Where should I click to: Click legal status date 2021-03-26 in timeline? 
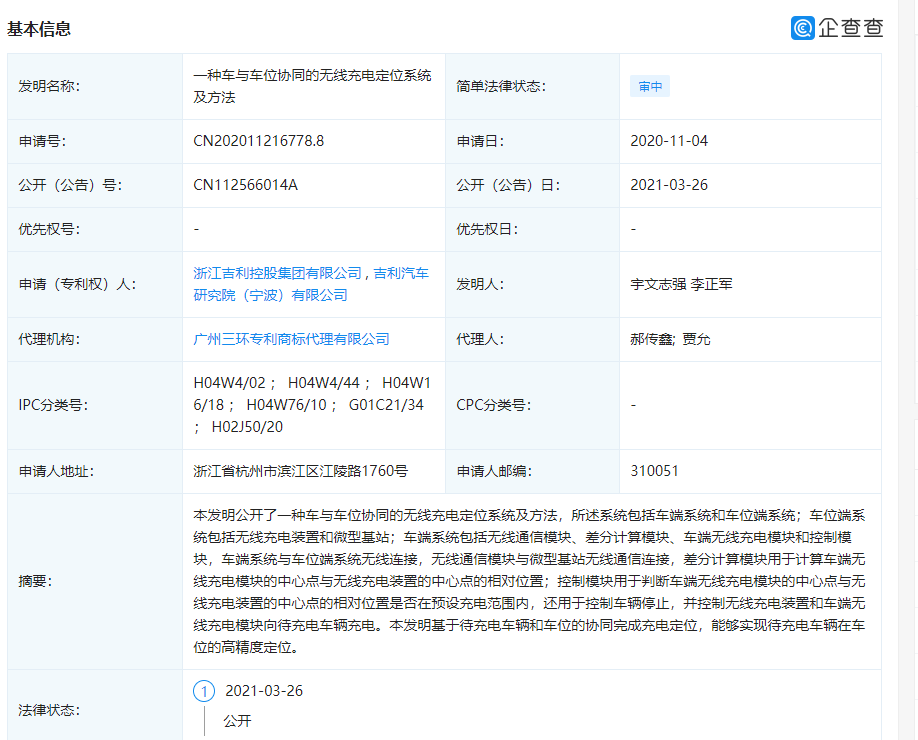[x=264, y=691]
